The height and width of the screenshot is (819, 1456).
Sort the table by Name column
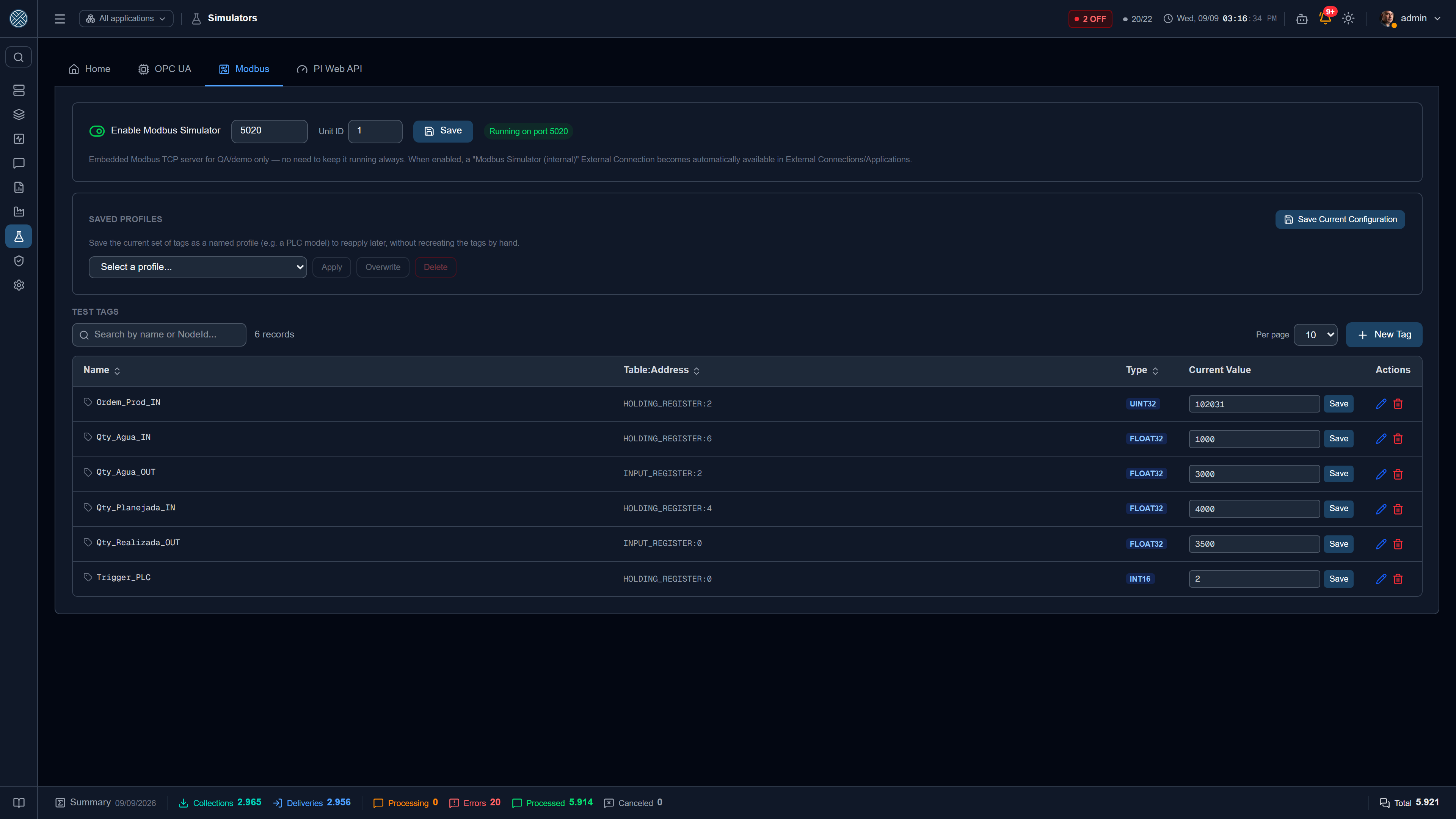click(x=102, y=370)
